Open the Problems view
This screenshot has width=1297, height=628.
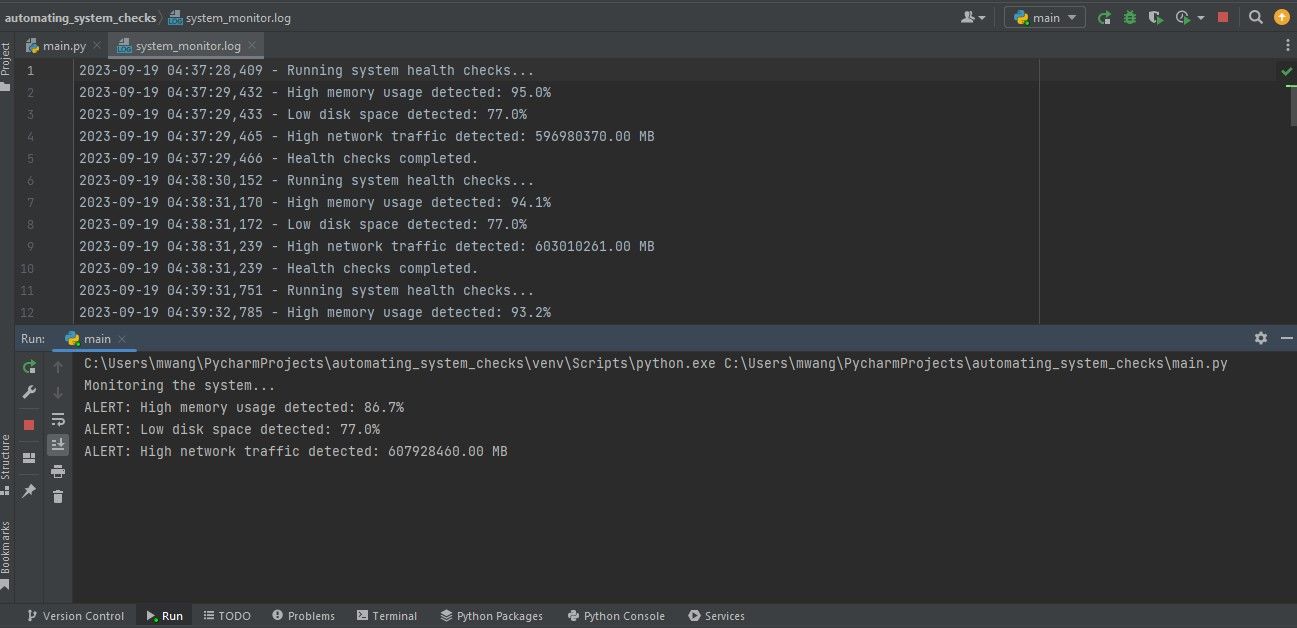tap(303, 615)
